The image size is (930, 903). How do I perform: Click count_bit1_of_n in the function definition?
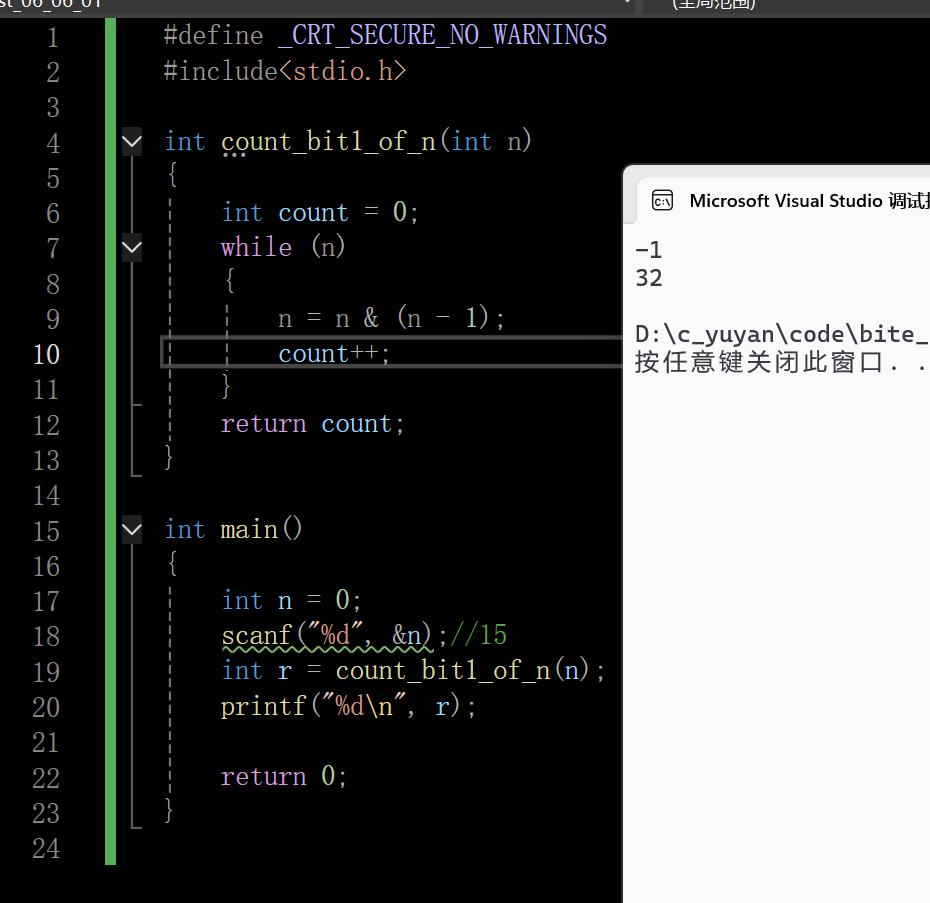coord(329,142)
